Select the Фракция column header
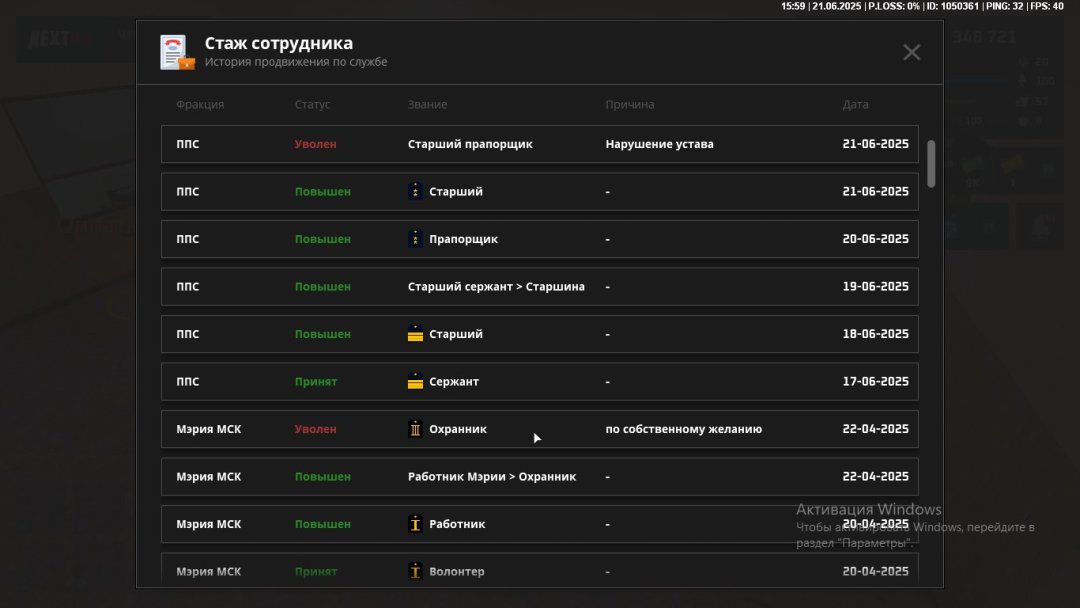This screenshot has height=608, width=1080. tap(200, 105)
